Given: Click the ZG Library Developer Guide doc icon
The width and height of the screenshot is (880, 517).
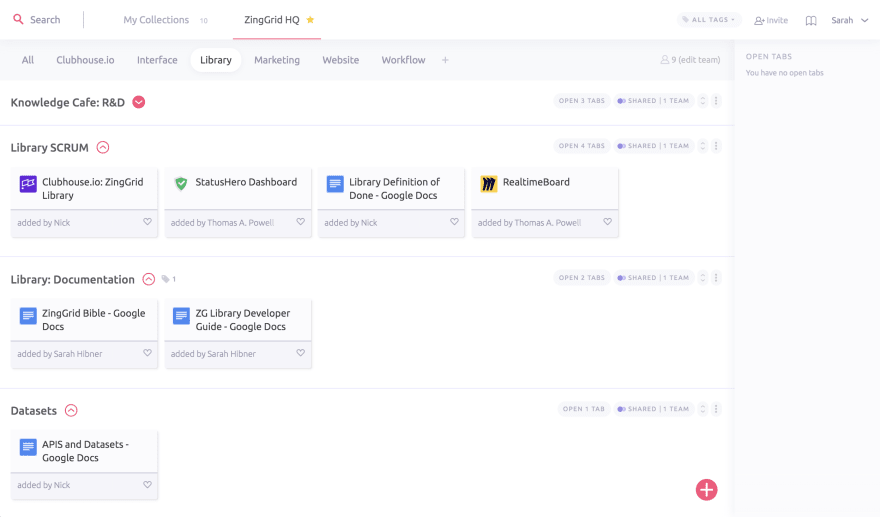Looking at the screenshot, I should coord(181,315).
